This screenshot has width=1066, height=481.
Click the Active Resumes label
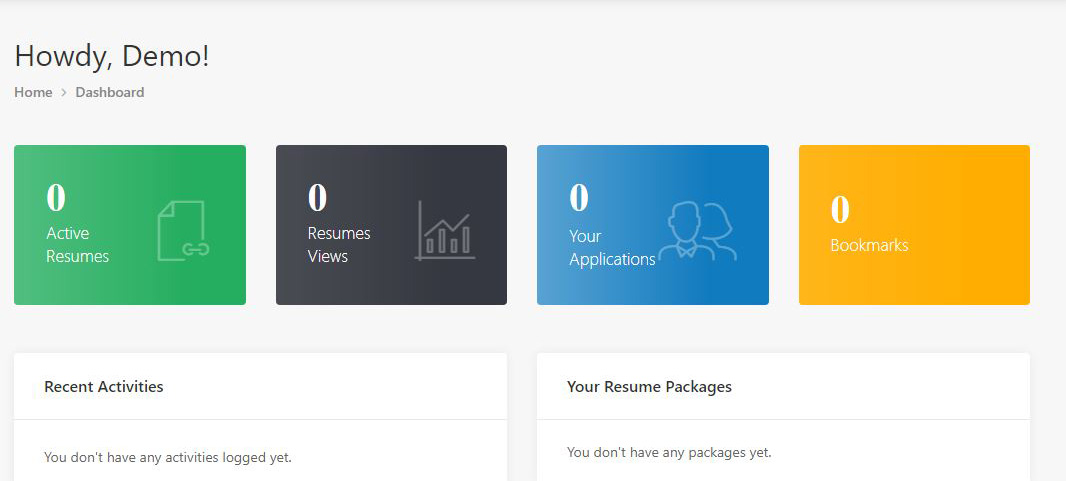point(77,245)
